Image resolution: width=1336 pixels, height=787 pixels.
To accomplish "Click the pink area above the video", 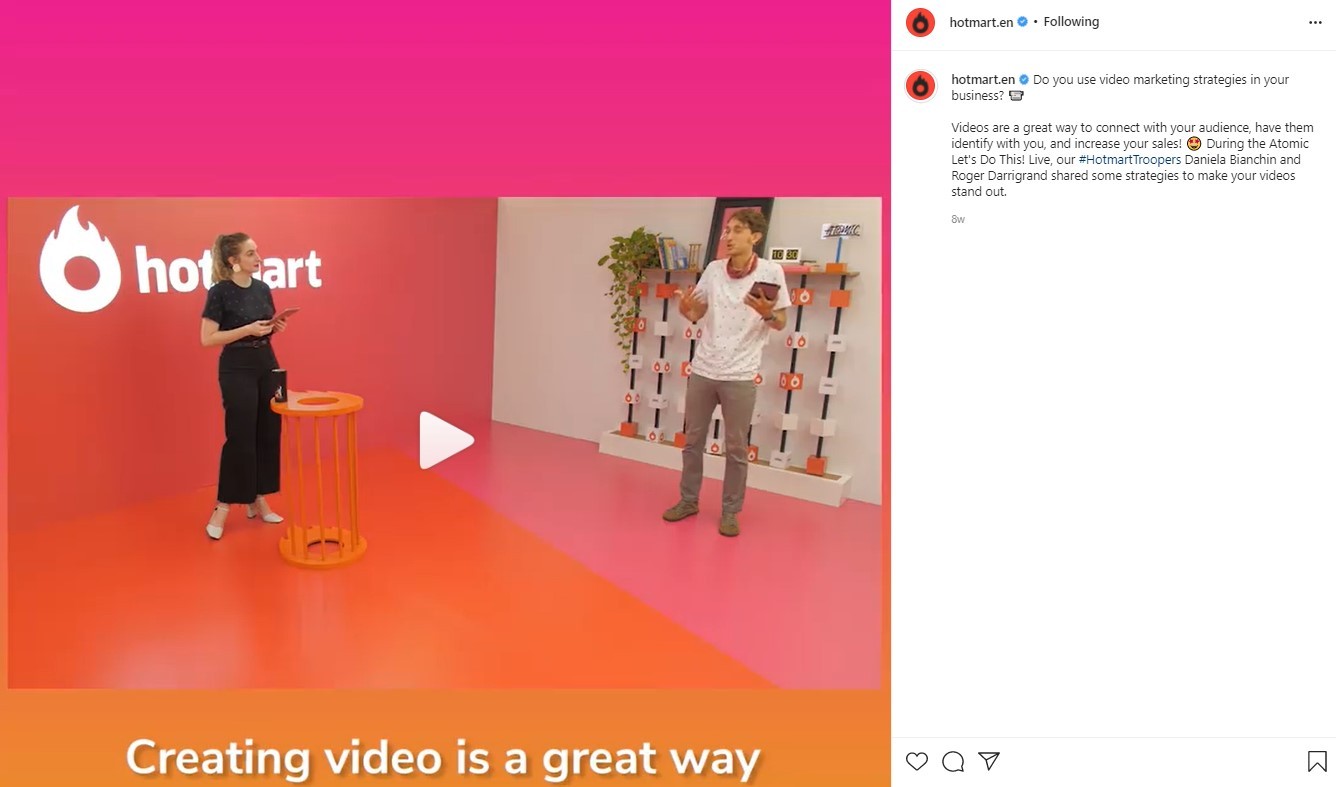I will [x=445, y=98].
